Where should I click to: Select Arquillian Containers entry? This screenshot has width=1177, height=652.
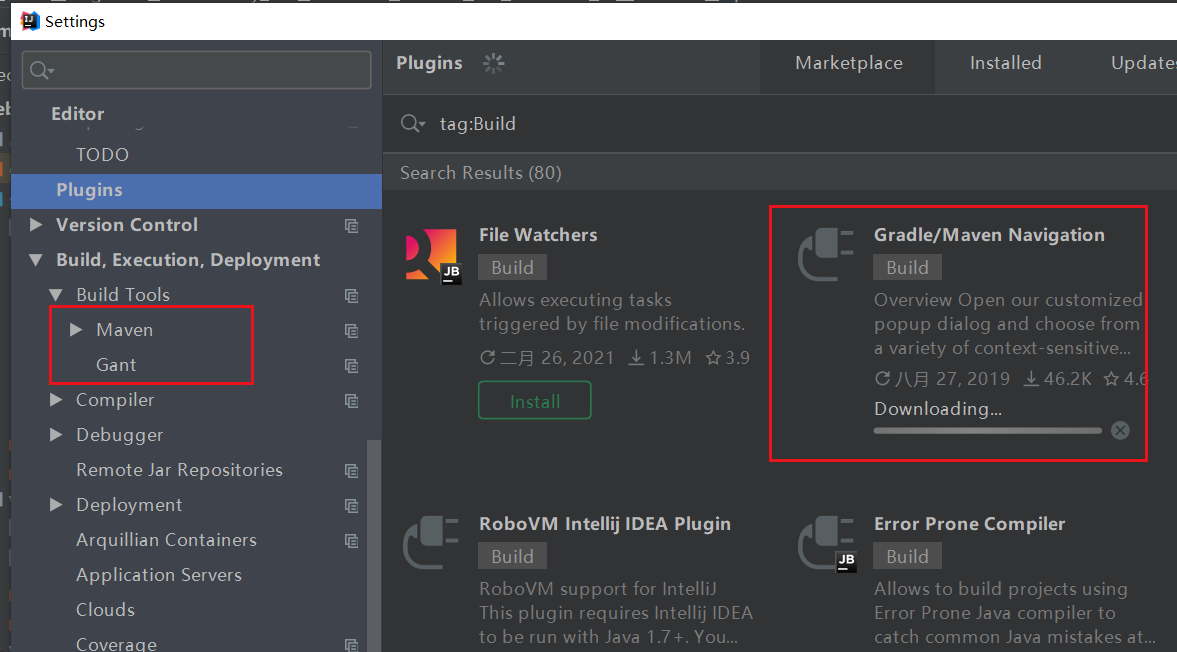click(x=166, y=539)
